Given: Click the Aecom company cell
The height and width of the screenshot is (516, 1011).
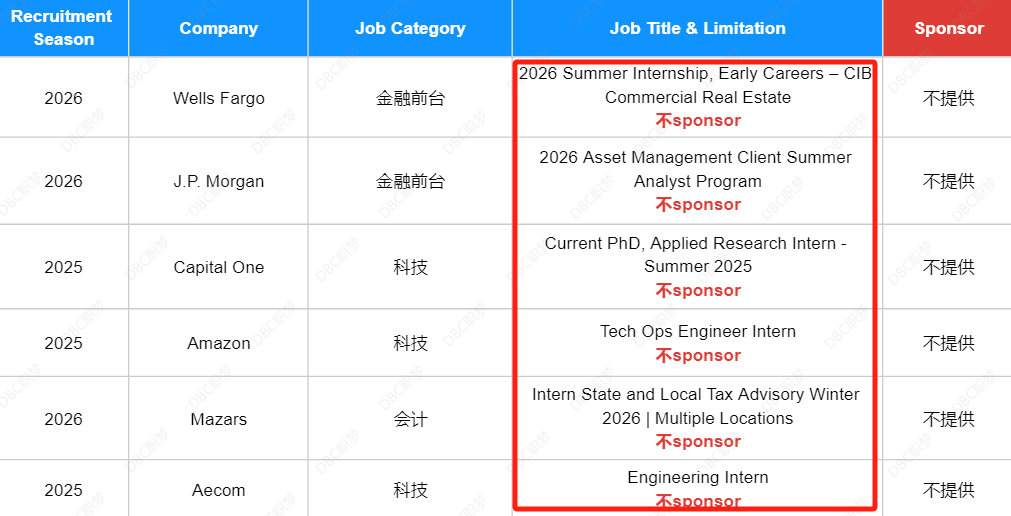Looking at the screenshot, I should point(219,490).
